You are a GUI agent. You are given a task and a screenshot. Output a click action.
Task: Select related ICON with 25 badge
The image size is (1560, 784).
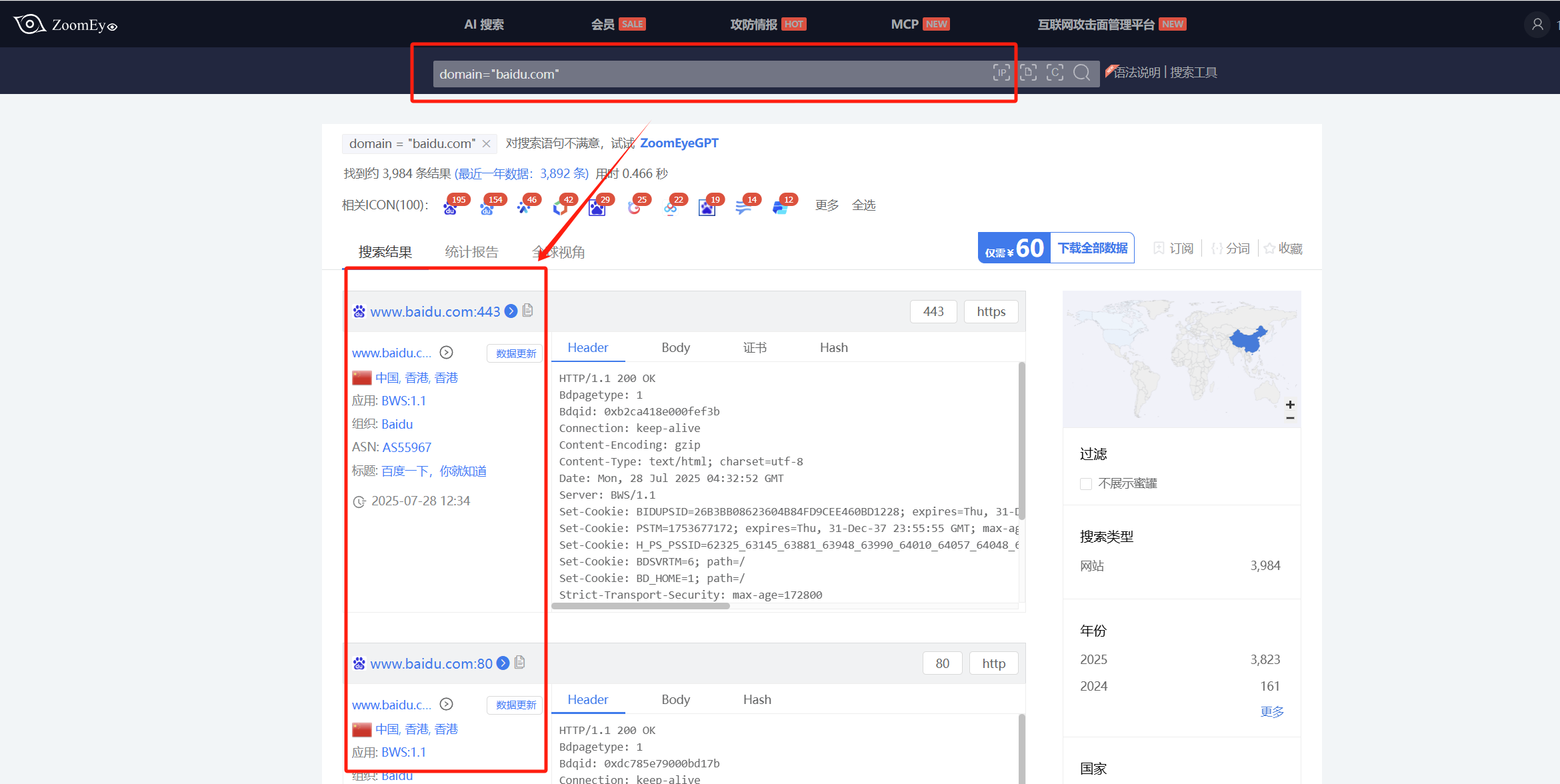point(634,208)
